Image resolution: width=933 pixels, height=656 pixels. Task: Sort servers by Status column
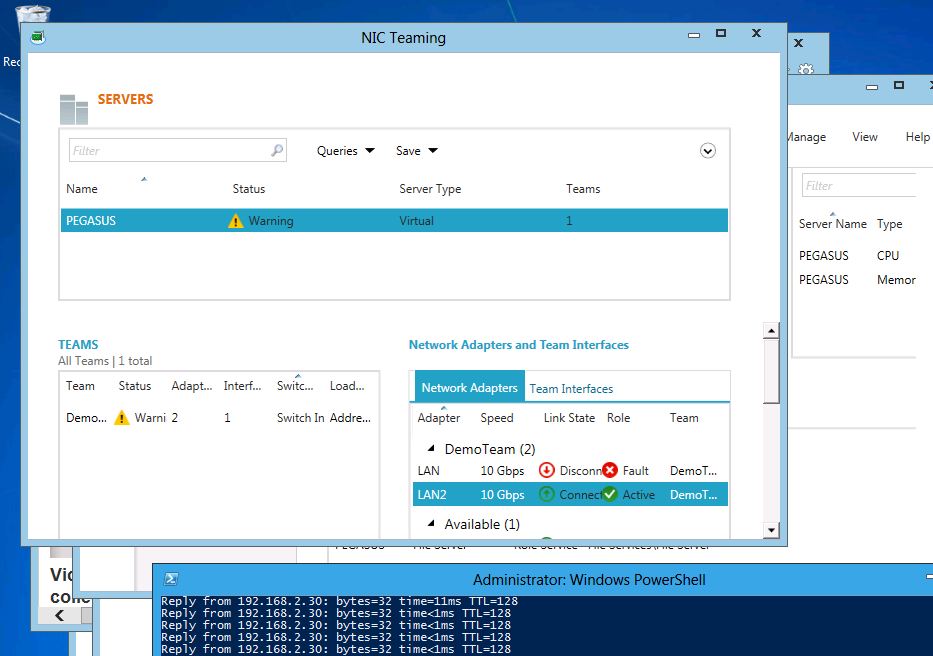(x=248, y=189)
